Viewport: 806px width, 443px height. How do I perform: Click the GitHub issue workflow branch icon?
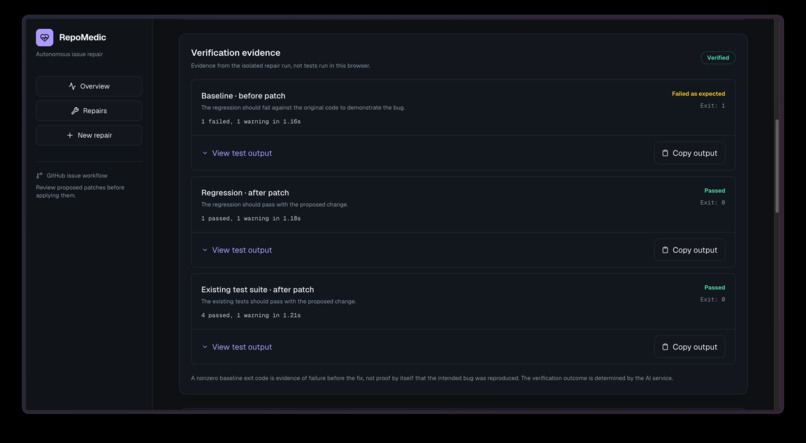click(40, 176)
